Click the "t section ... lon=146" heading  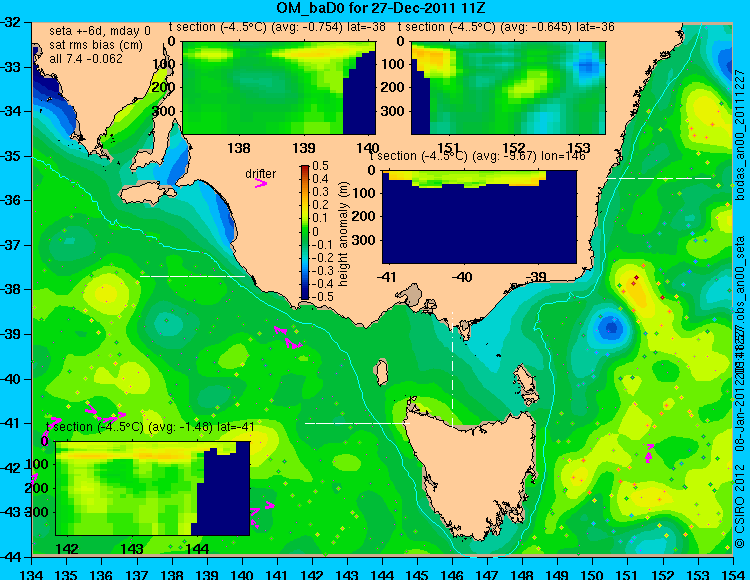click(477, 156)
